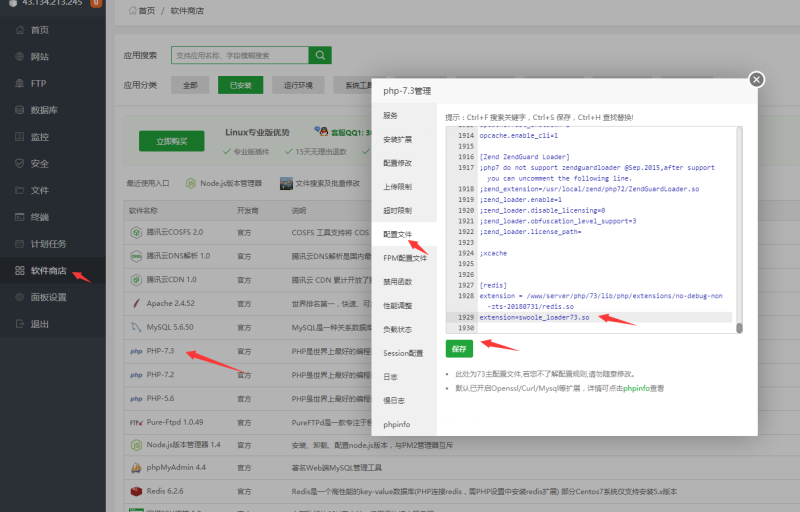Image resolution: width=800 pixels, height=512 pixels.
Task: Open the phpinfo link in the note
Action: click(636, 389)
